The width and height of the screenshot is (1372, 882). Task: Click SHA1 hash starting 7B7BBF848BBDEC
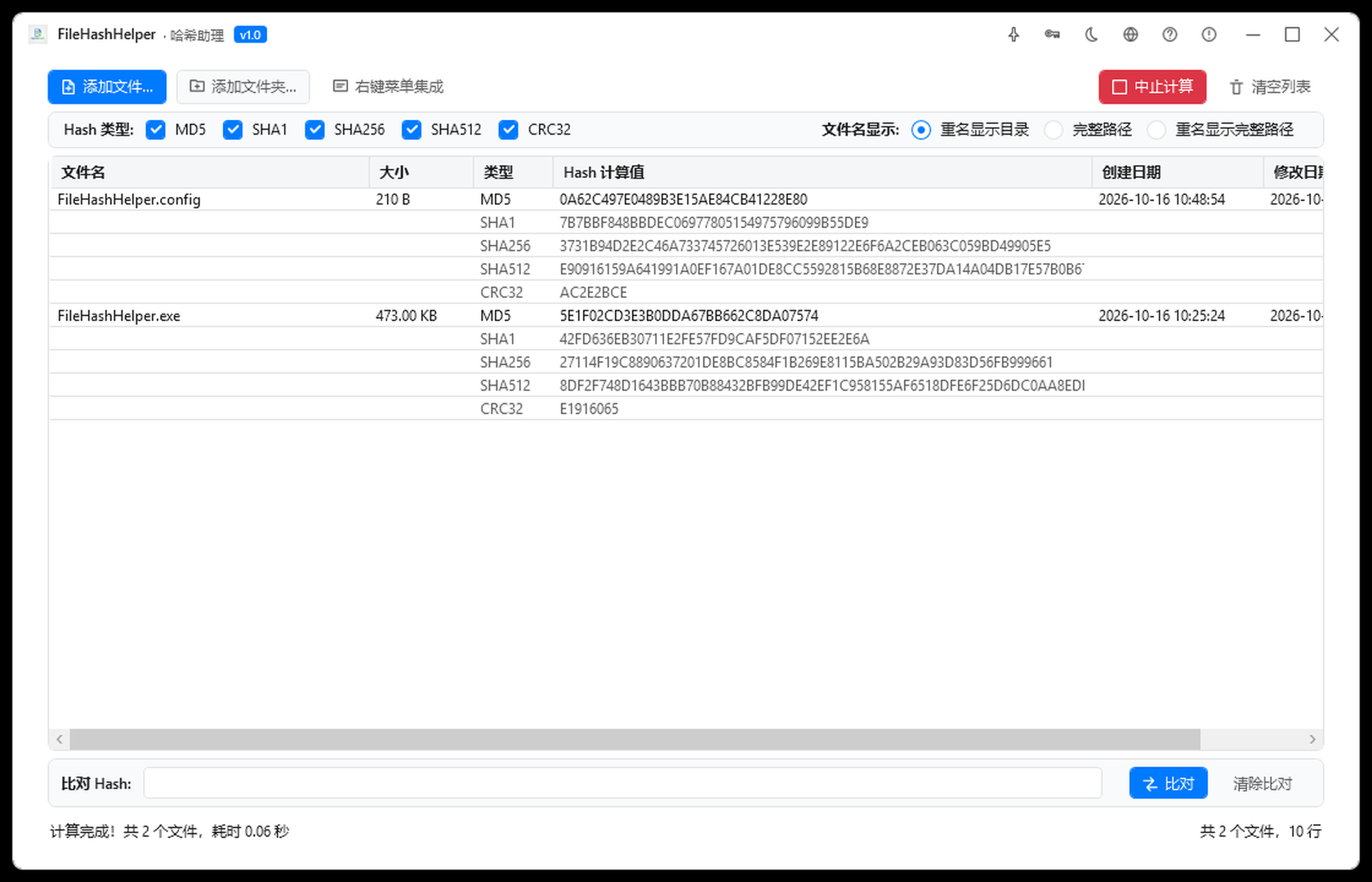point(714,223)
